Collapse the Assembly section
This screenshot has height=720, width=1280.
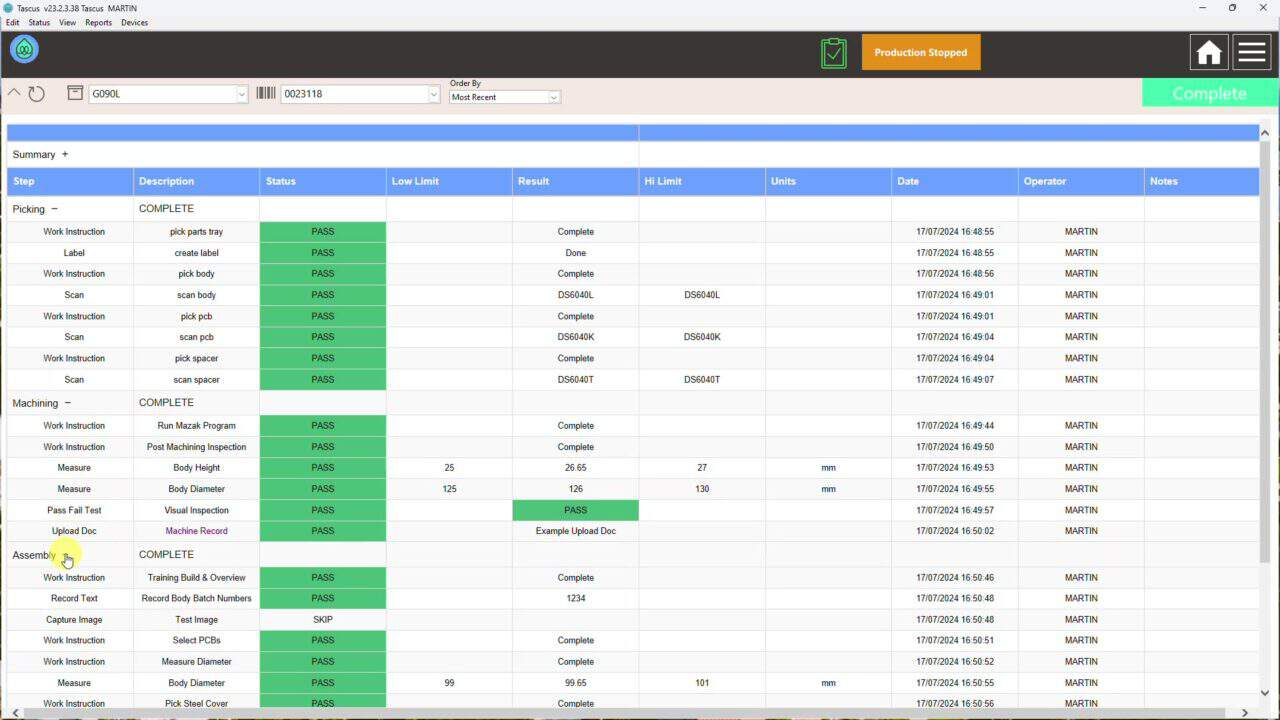tap(66, 556)
